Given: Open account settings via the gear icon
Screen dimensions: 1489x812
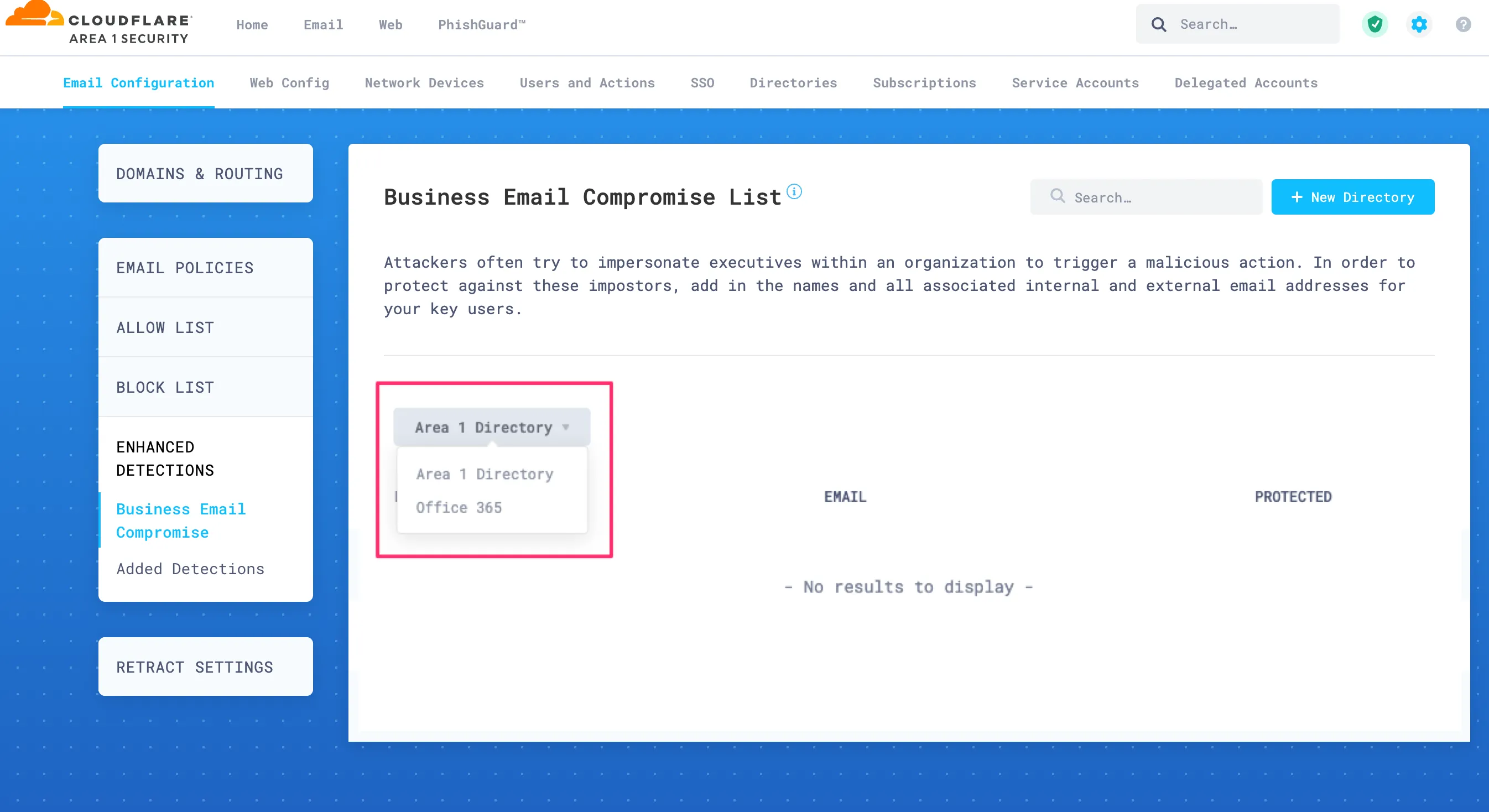Looking at the screenshot, I should [x=1419, y=24].
